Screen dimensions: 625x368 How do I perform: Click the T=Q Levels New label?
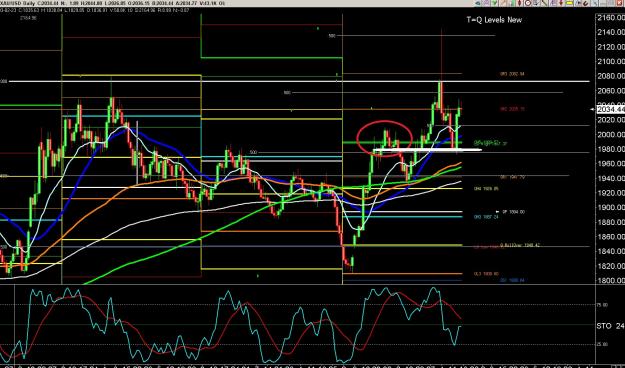tap(494, 20)
